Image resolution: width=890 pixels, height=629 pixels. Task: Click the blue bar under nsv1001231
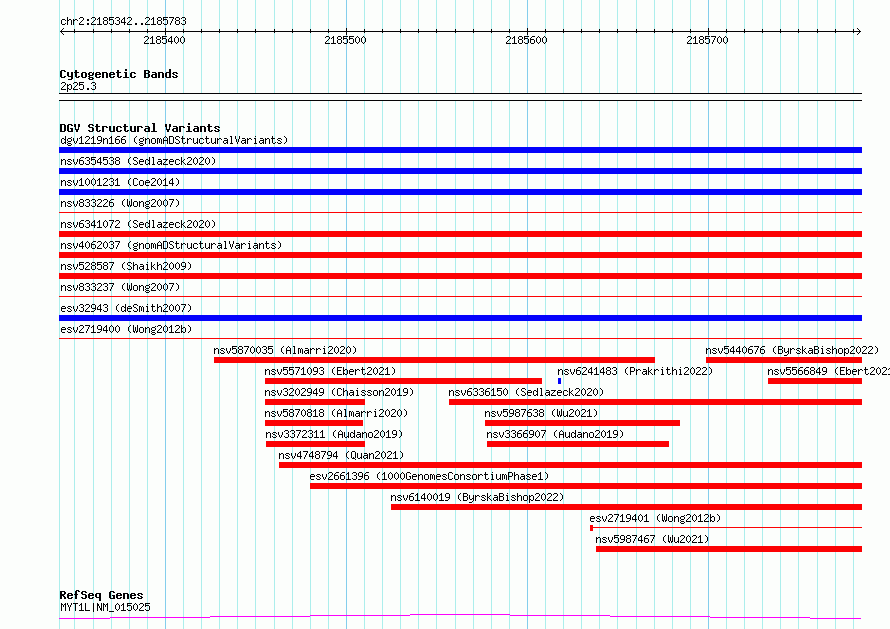coord(460,192)
